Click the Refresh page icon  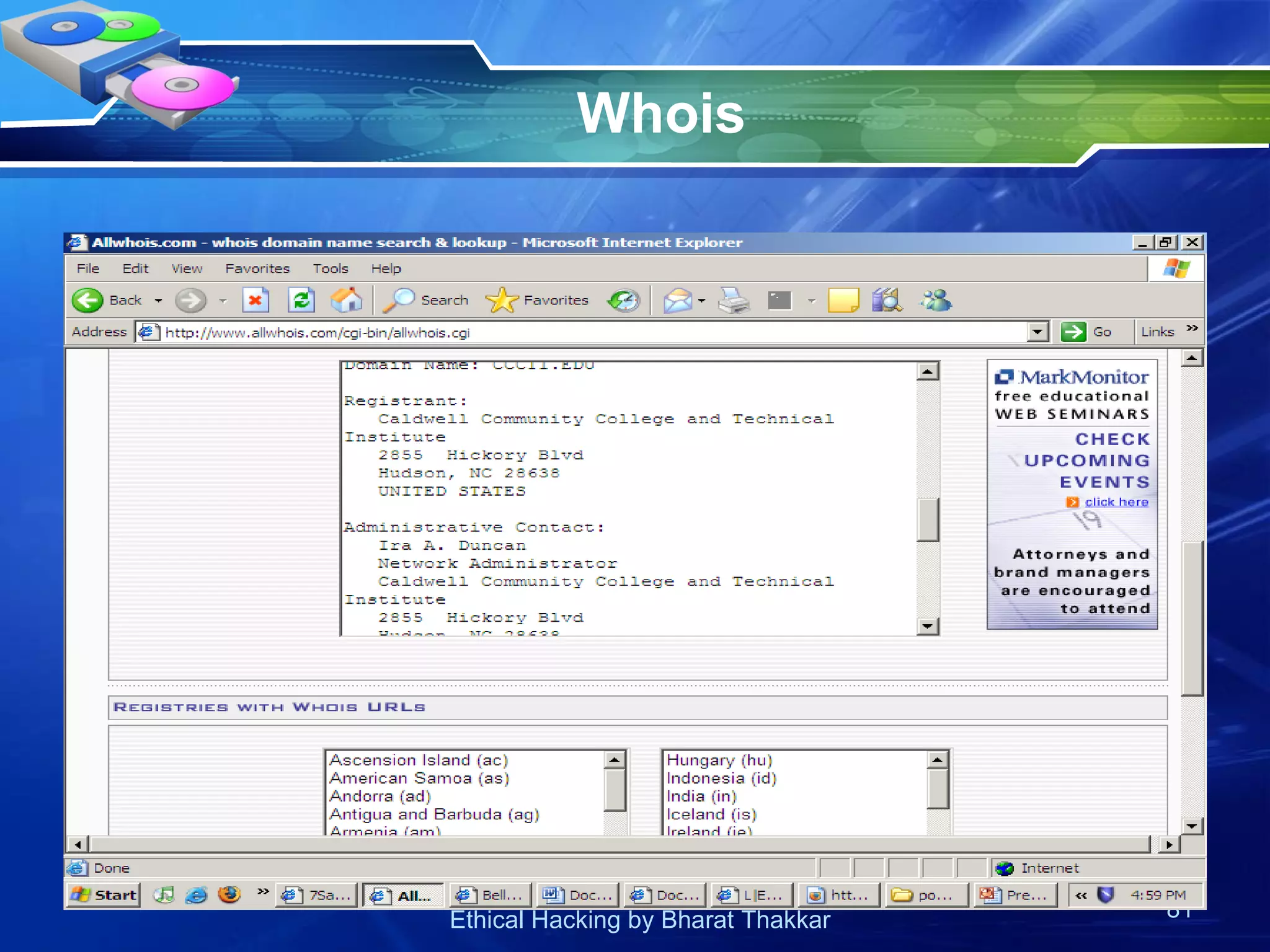pyautogui.click(x=301, y=301)
